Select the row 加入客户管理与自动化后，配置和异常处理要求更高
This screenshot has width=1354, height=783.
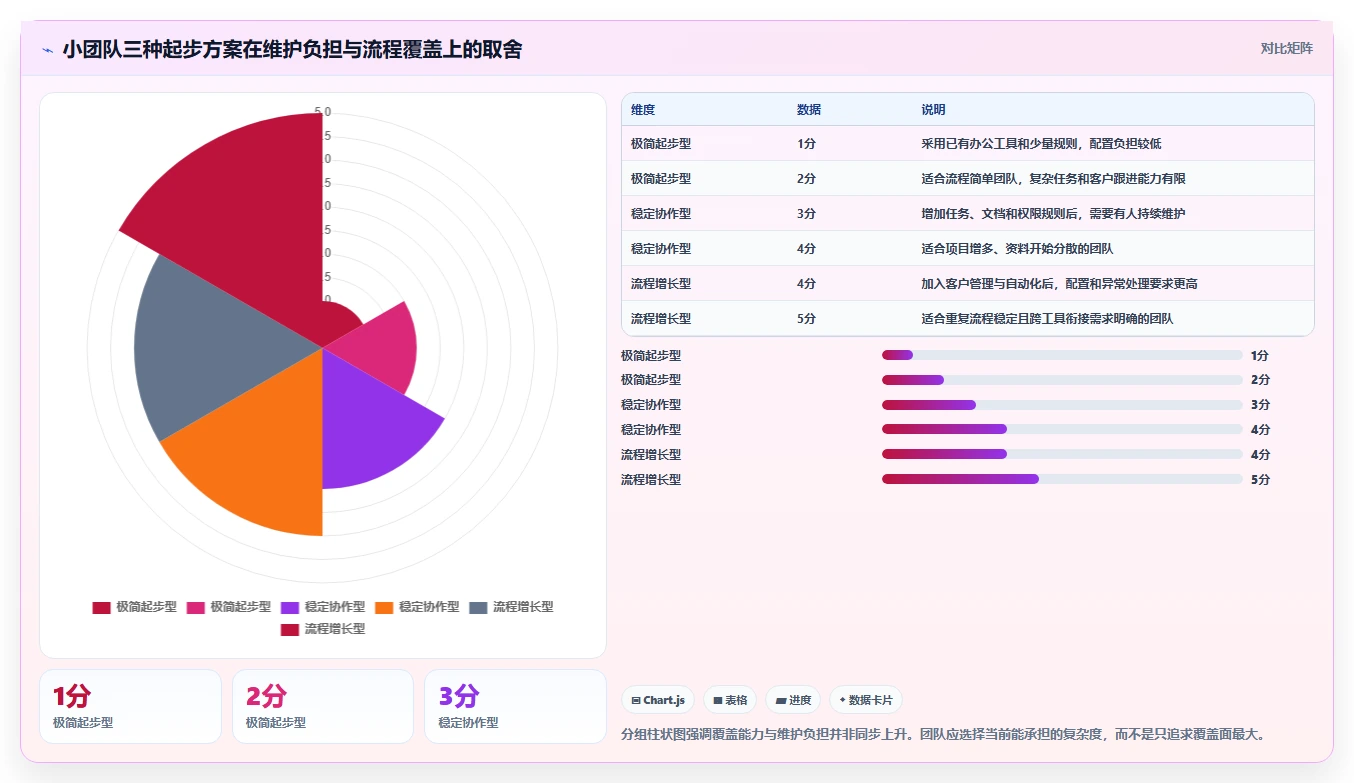point(967,283)
